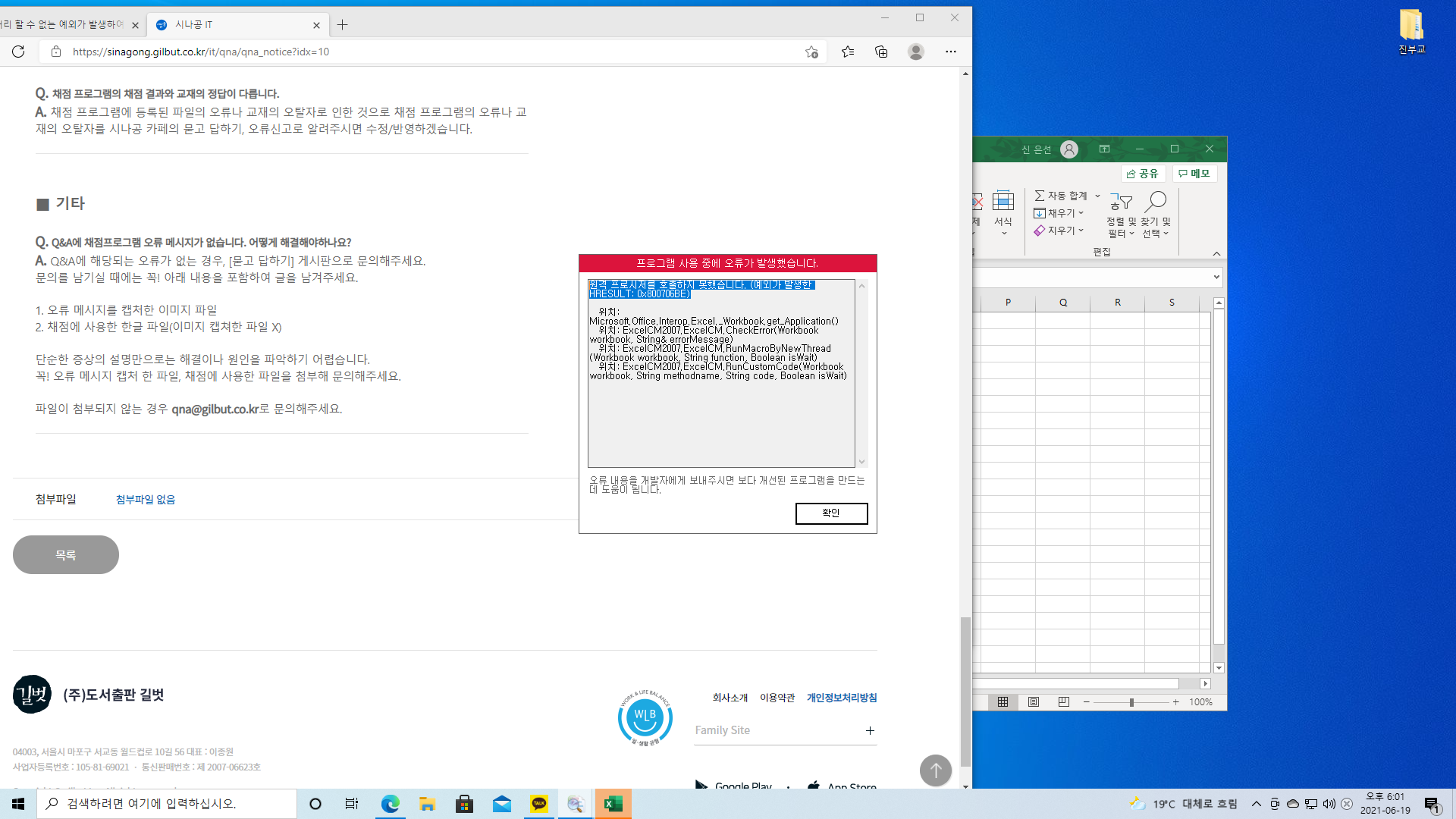Switch to Normal sheet view
Screen dimensions: 1456x819
[1003, 702]
